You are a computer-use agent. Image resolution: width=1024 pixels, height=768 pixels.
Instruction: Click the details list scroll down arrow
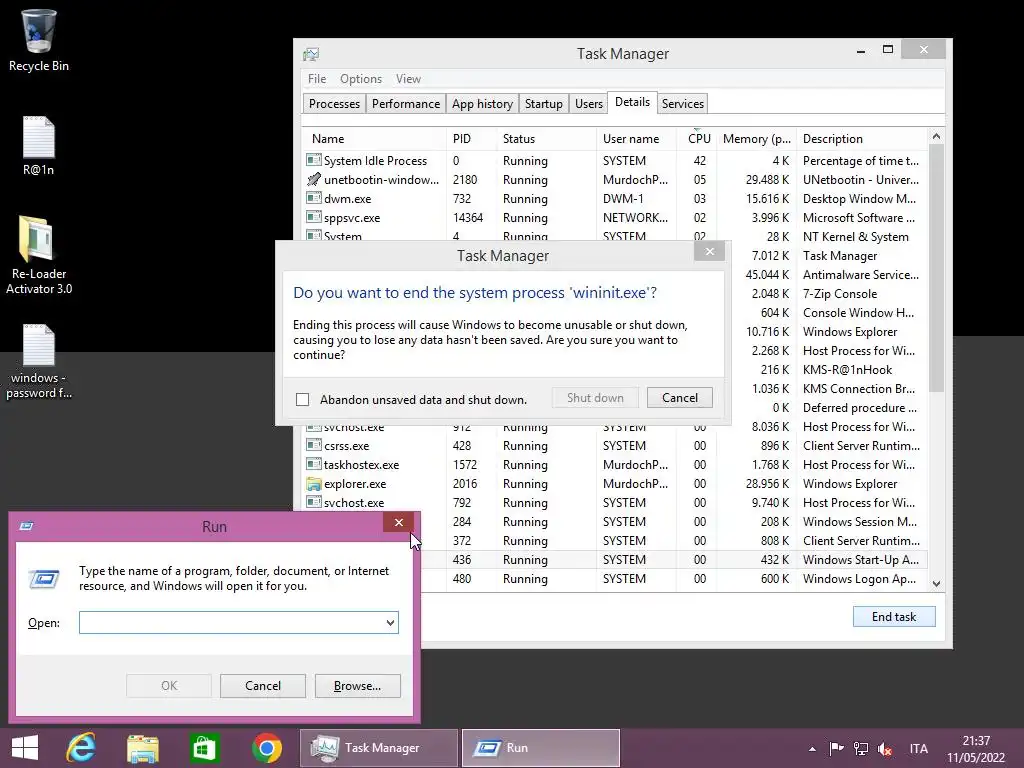936,584
